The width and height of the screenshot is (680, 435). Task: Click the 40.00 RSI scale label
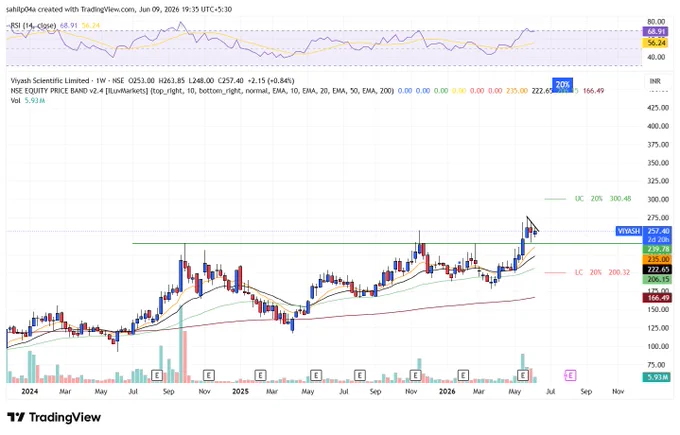click(656, 57)
